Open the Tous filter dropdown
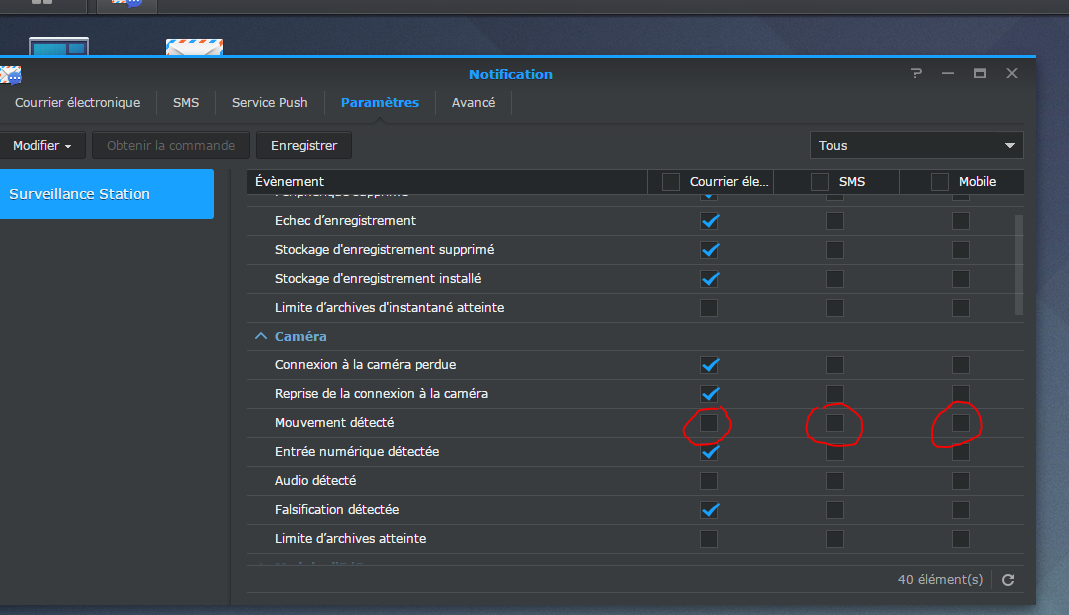This screenshot has height=615, width=1069. (916, 146)
